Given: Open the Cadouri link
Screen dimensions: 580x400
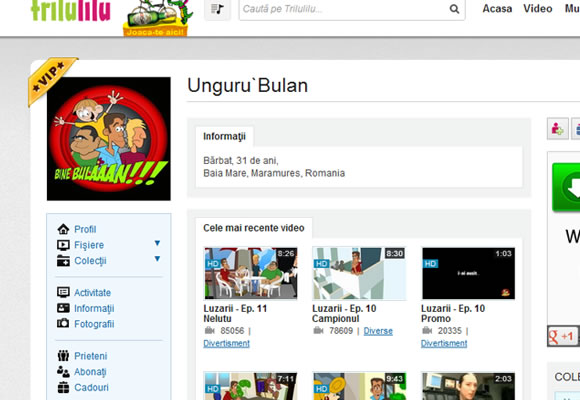Looking at the screenshot, I should click(x=91, y=387).
